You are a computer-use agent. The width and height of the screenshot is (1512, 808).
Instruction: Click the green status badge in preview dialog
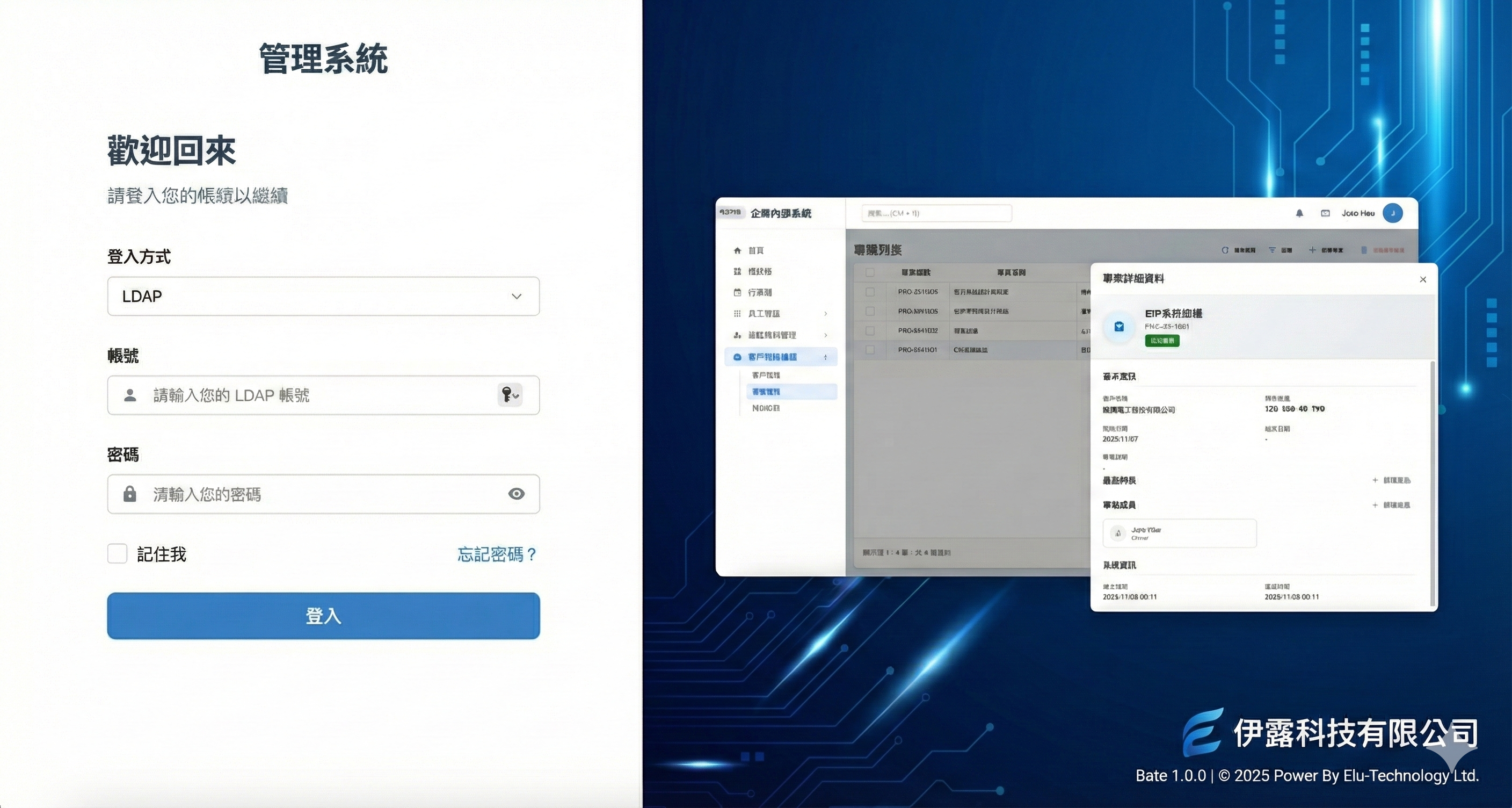[x=1162, y=341]
